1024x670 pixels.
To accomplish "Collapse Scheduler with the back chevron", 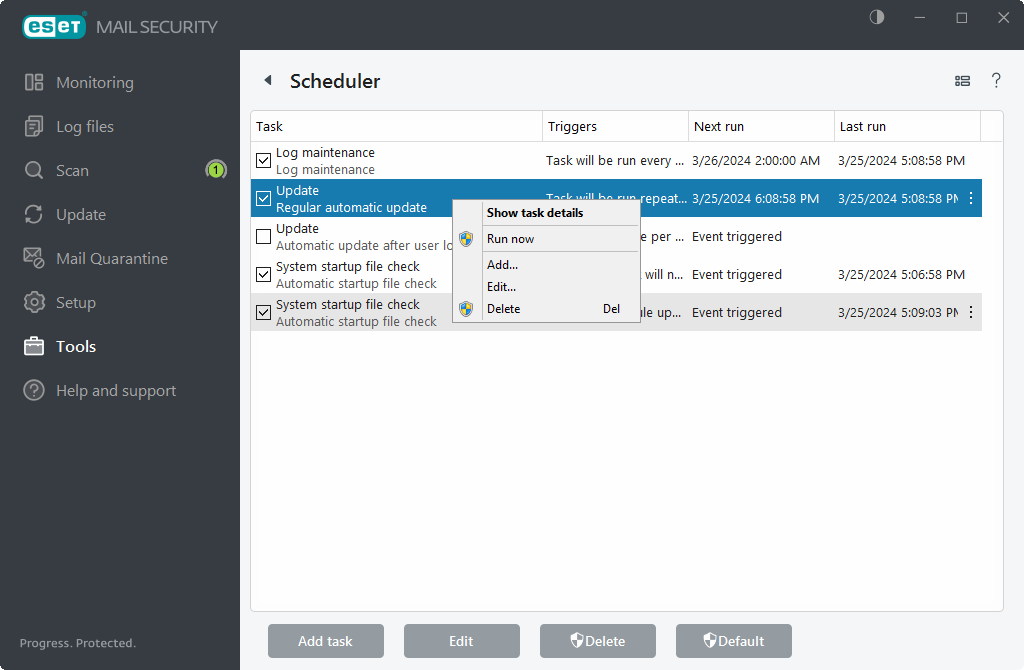I will coord(267,80).
